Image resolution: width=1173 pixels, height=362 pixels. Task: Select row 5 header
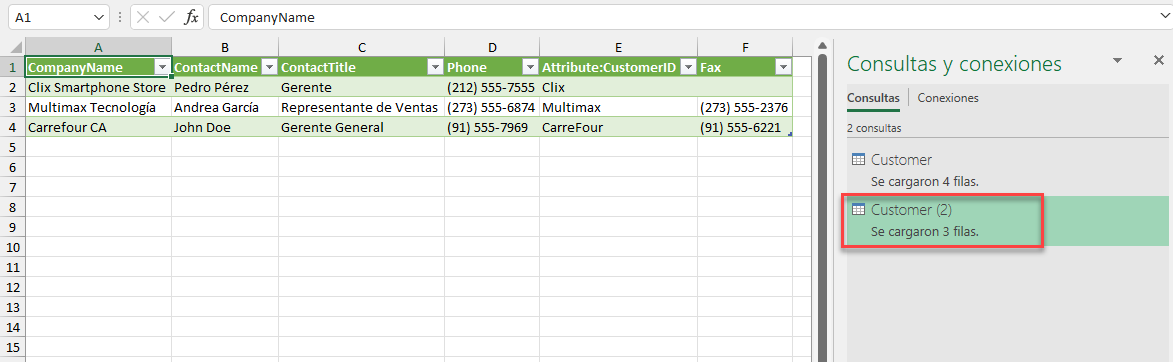tap(12, 147)
